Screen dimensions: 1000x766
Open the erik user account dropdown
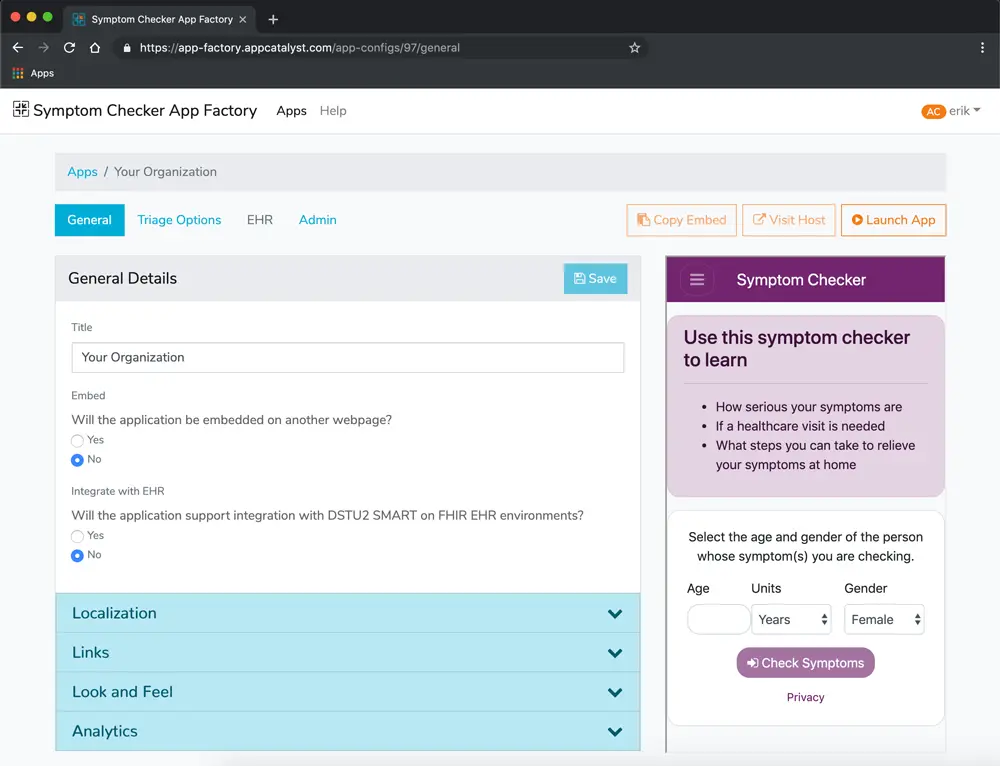pos(951,111)
